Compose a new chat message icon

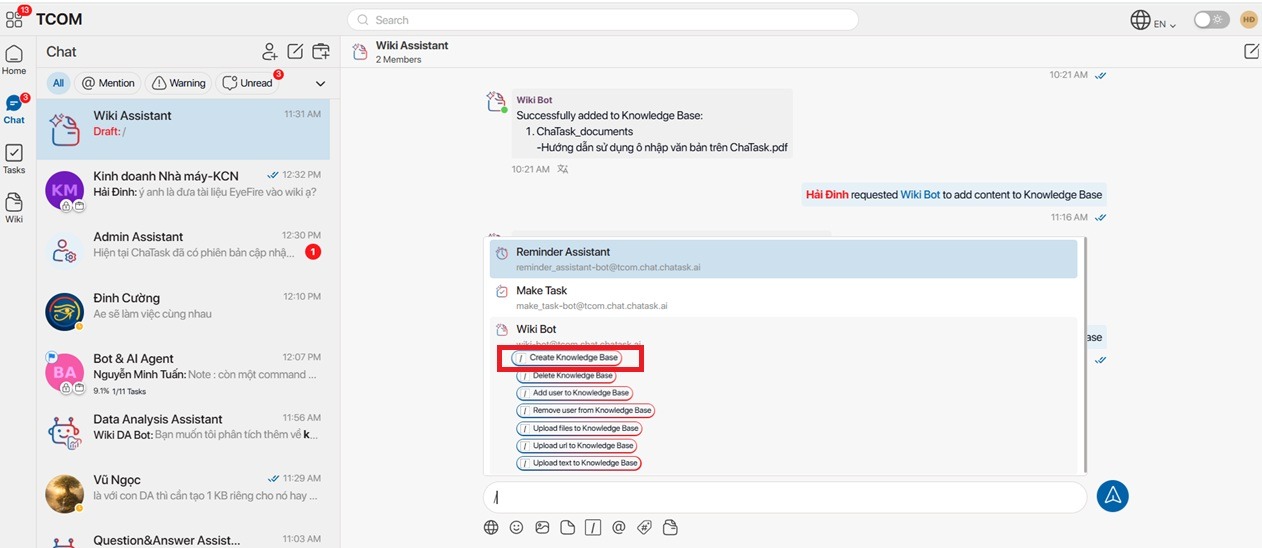coord(295,52)
